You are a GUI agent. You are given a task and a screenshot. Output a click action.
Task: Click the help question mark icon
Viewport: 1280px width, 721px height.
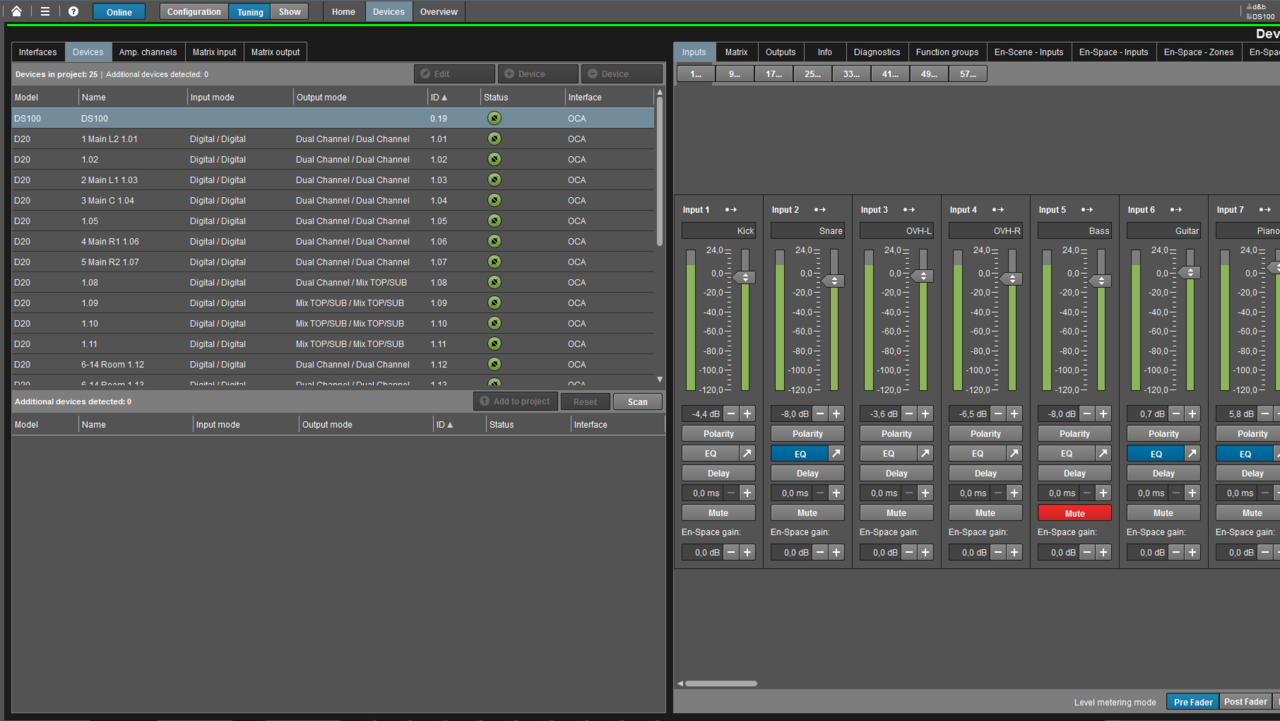click(x=73, y=12)
